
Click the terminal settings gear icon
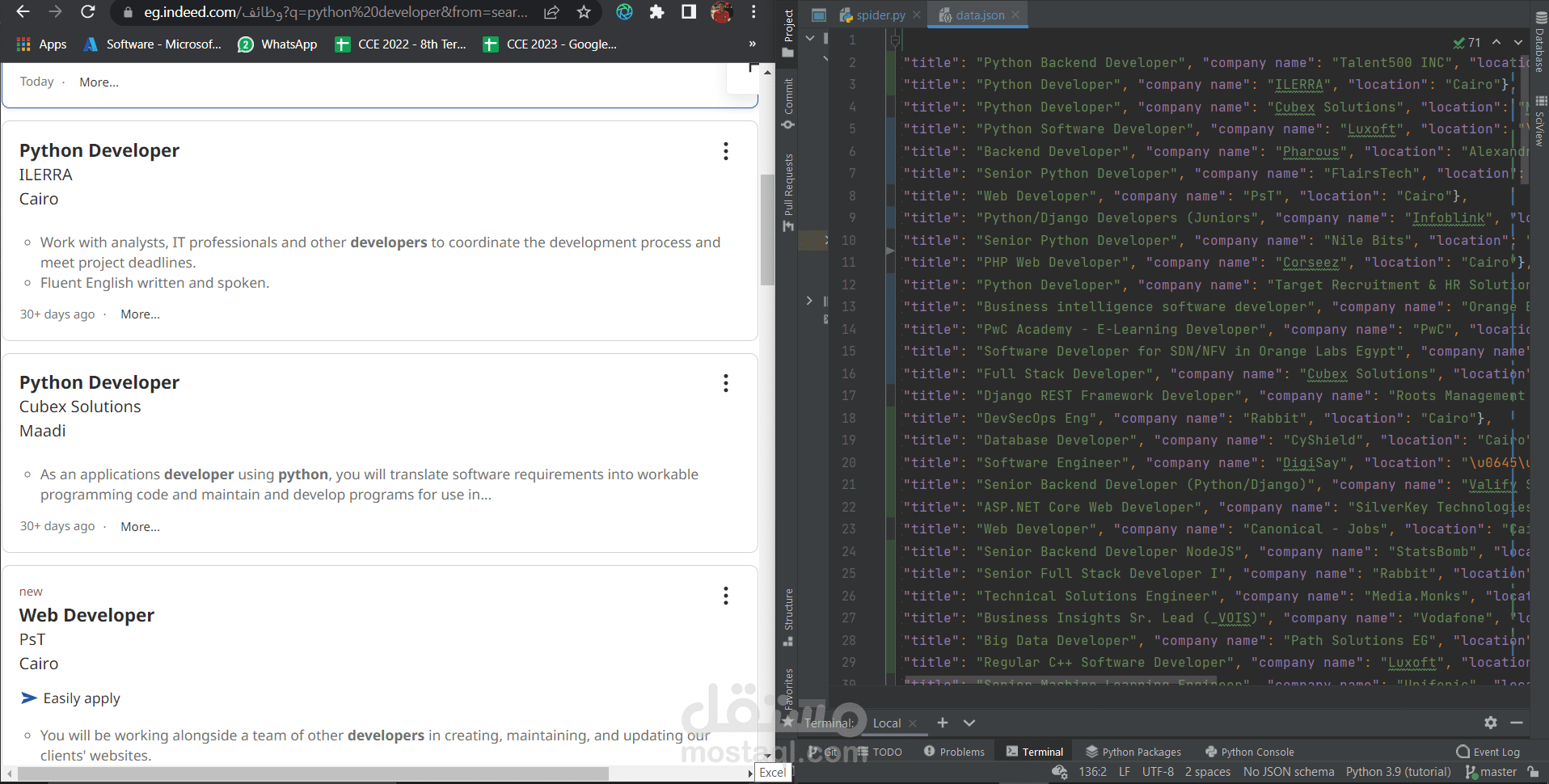pos(1489,723)
